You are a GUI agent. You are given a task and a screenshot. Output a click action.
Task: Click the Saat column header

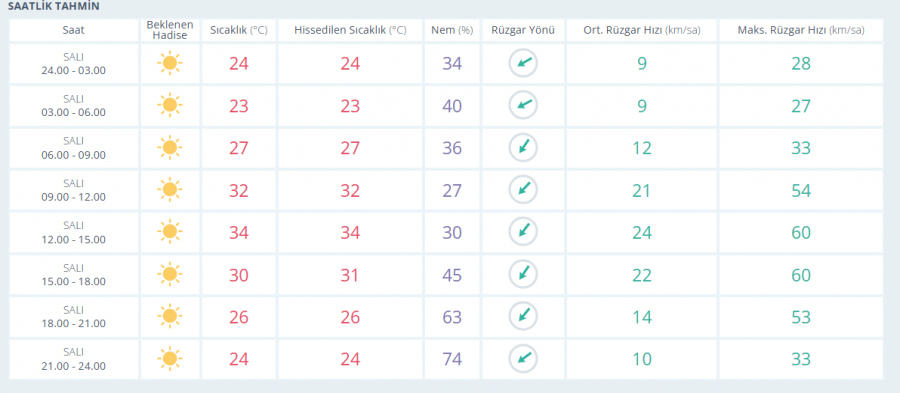[73, 30]
